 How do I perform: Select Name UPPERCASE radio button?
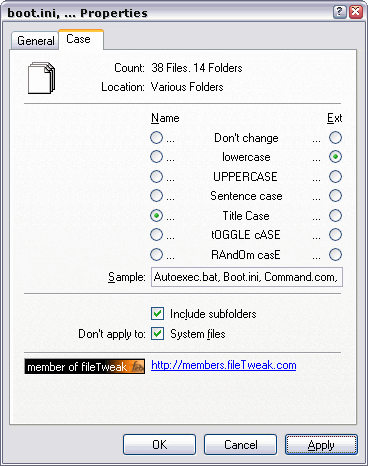[x=156, y=176]
